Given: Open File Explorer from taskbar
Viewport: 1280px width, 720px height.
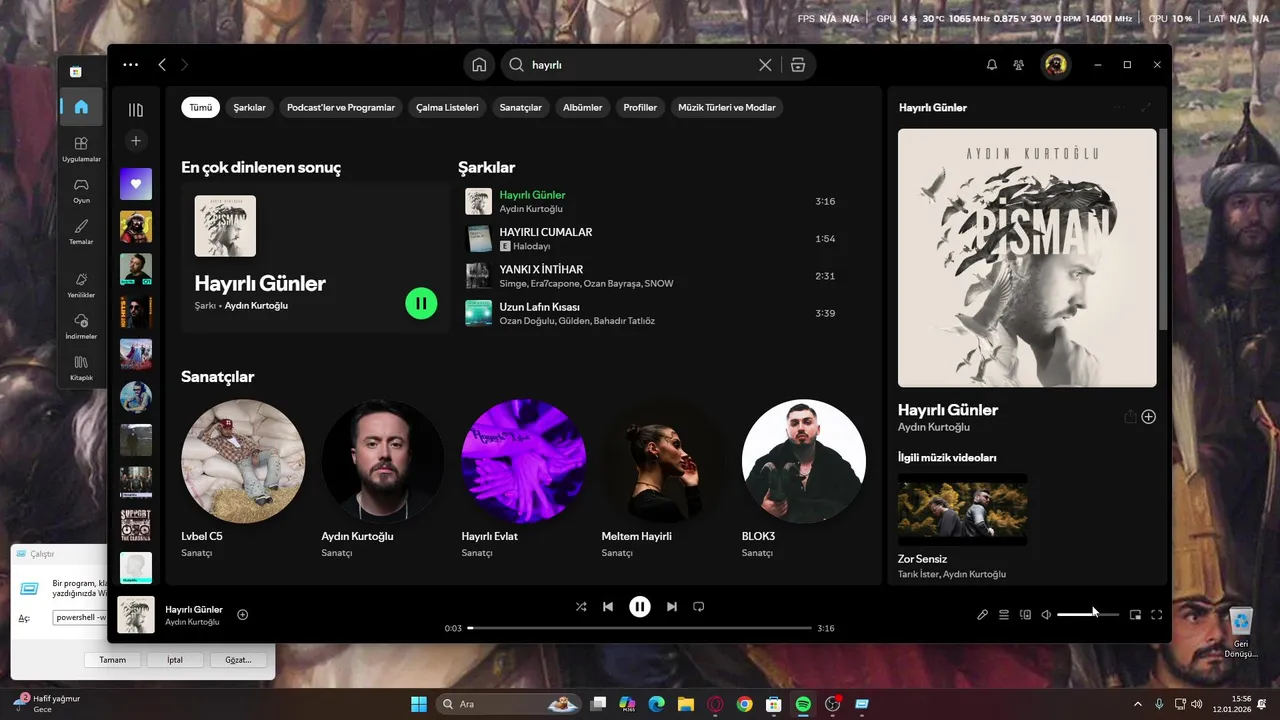Looking at the screenshot, I should [686, 704].
